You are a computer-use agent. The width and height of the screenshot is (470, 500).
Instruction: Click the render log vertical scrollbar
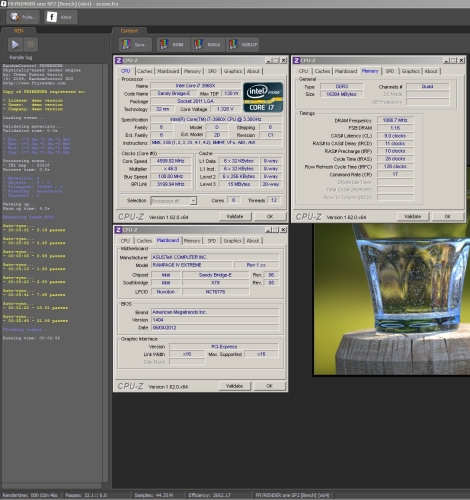pos(105,273)
